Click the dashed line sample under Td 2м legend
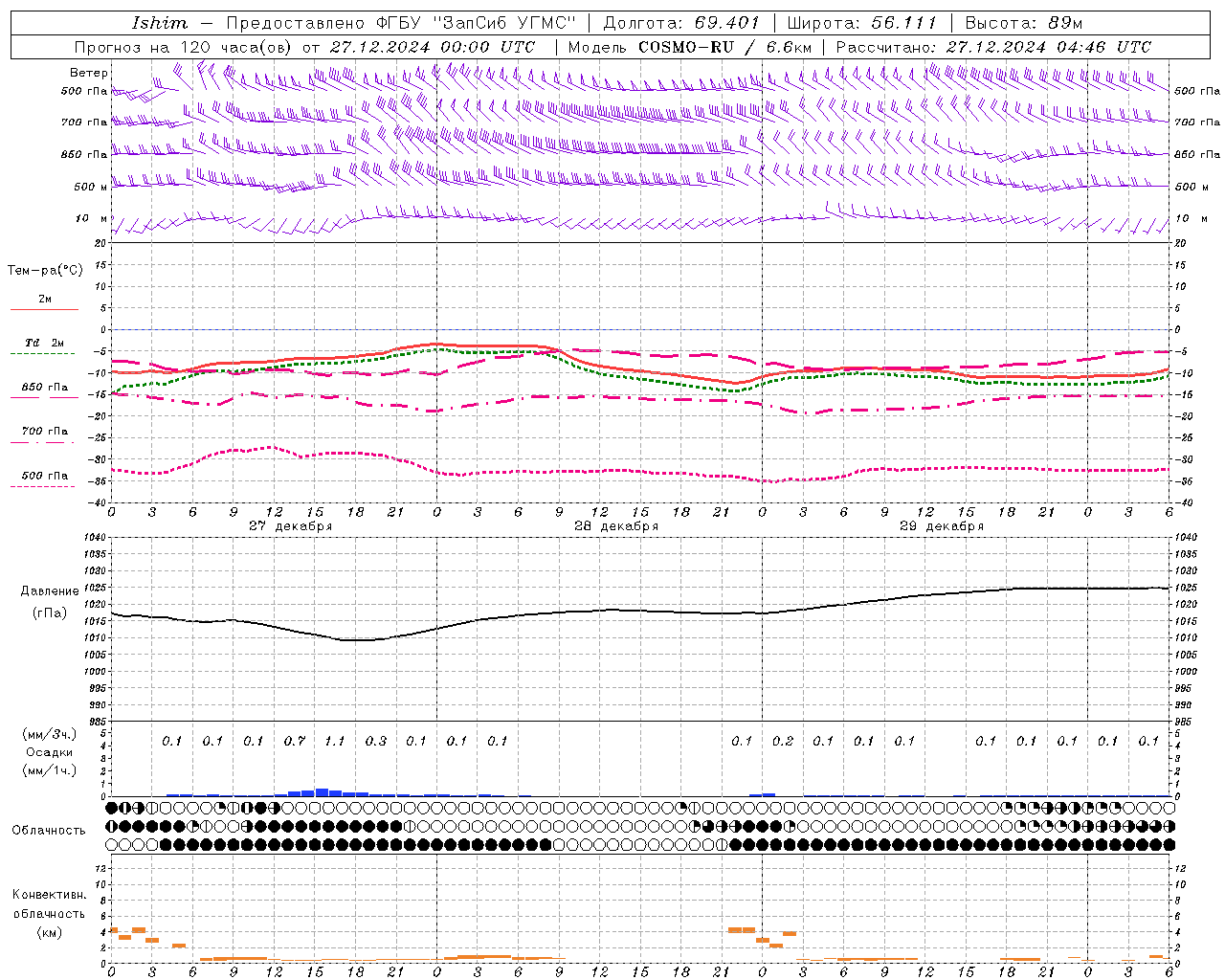The image size is (1225, 980). pyautogui.click(x=44, y=354)
